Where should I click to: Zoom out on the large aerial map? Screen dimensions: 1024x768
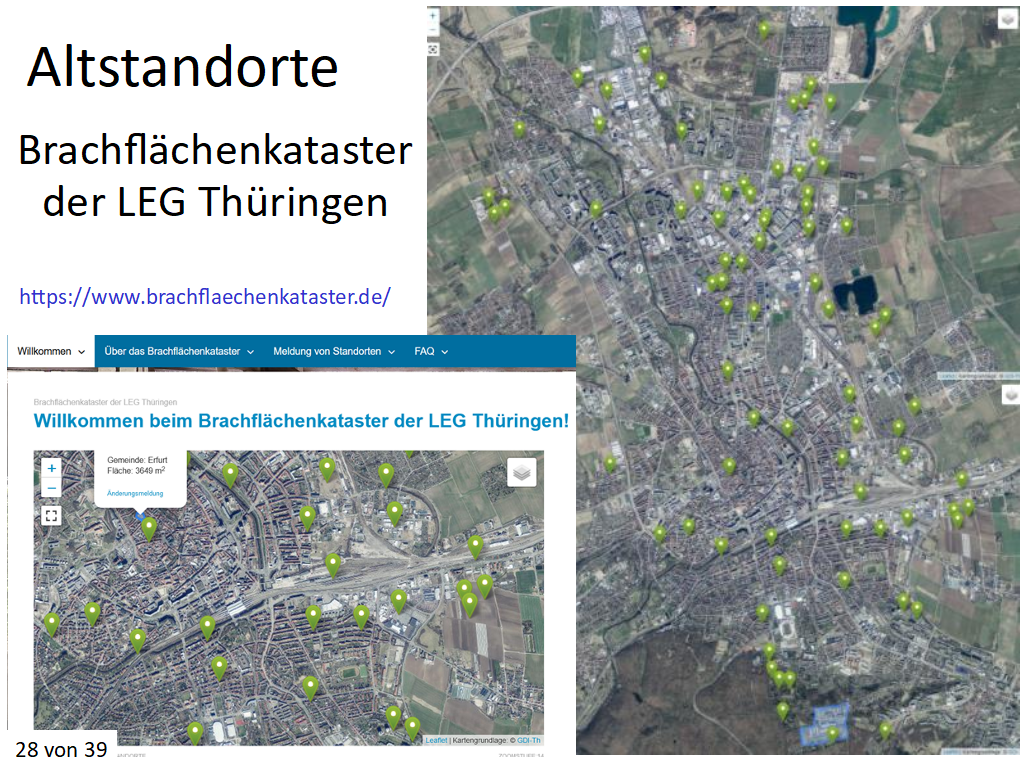click(x=433, y=29)
